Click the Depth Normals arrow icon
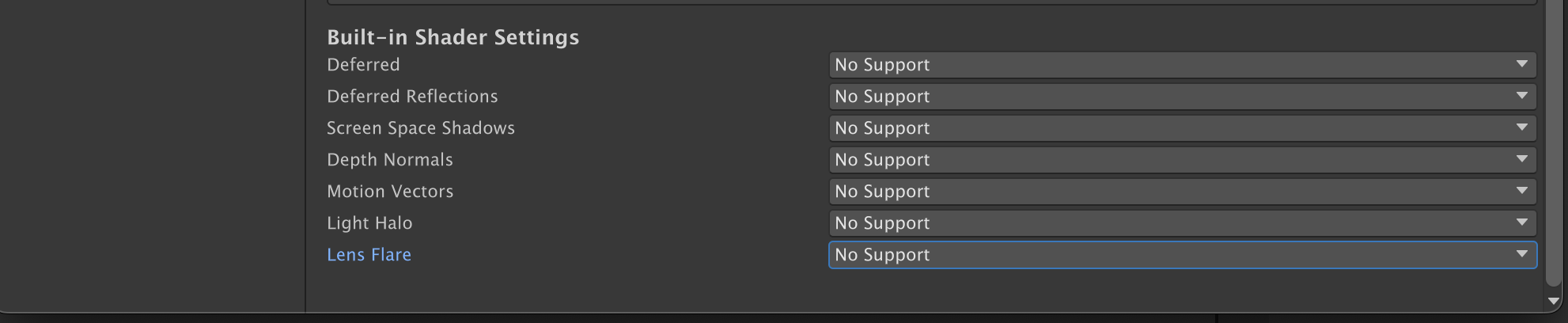This screenshot has height=323, width=1568. [1521, 159]
